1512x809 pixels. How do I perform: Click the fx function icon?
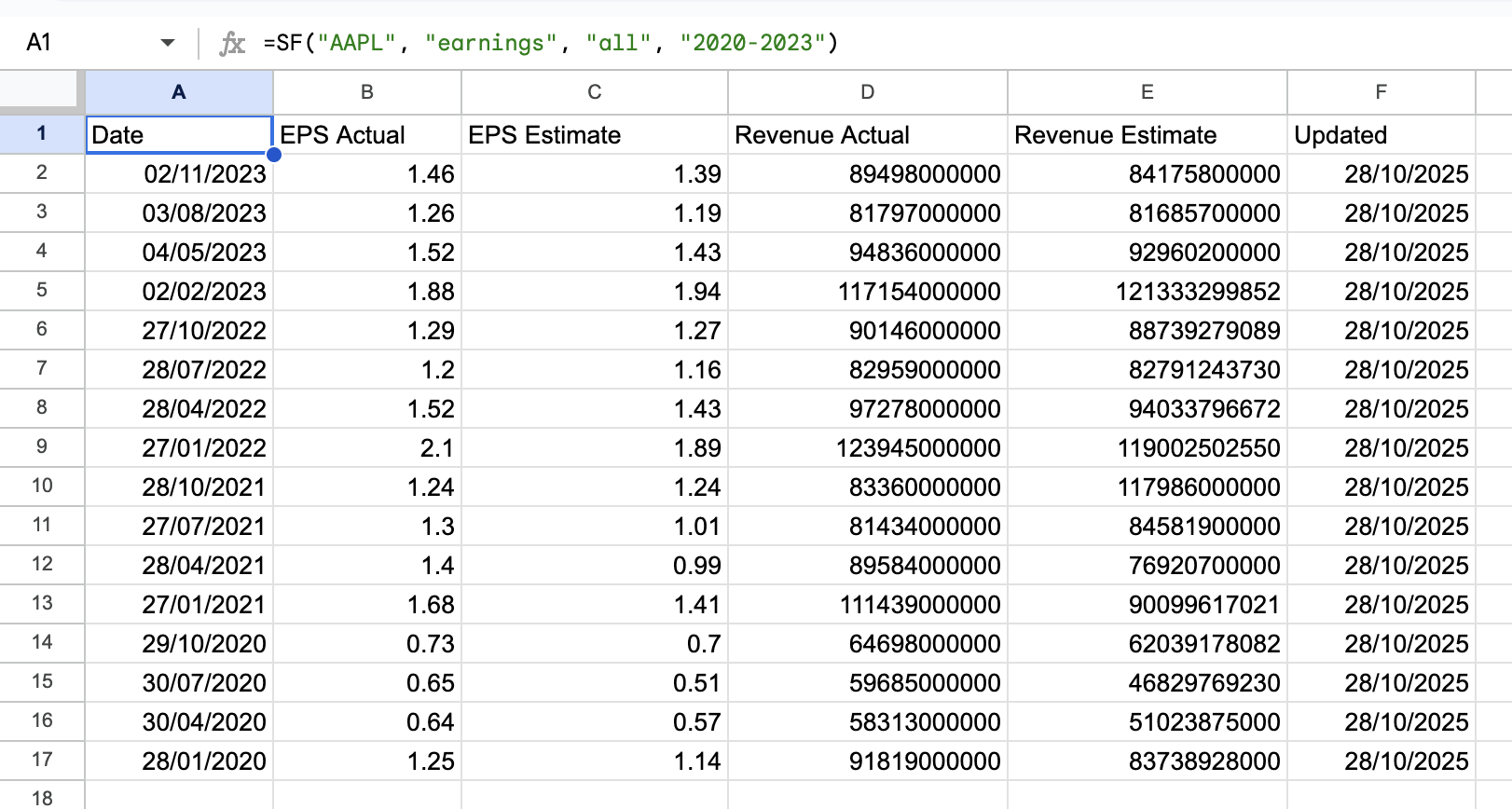(231, 43)
